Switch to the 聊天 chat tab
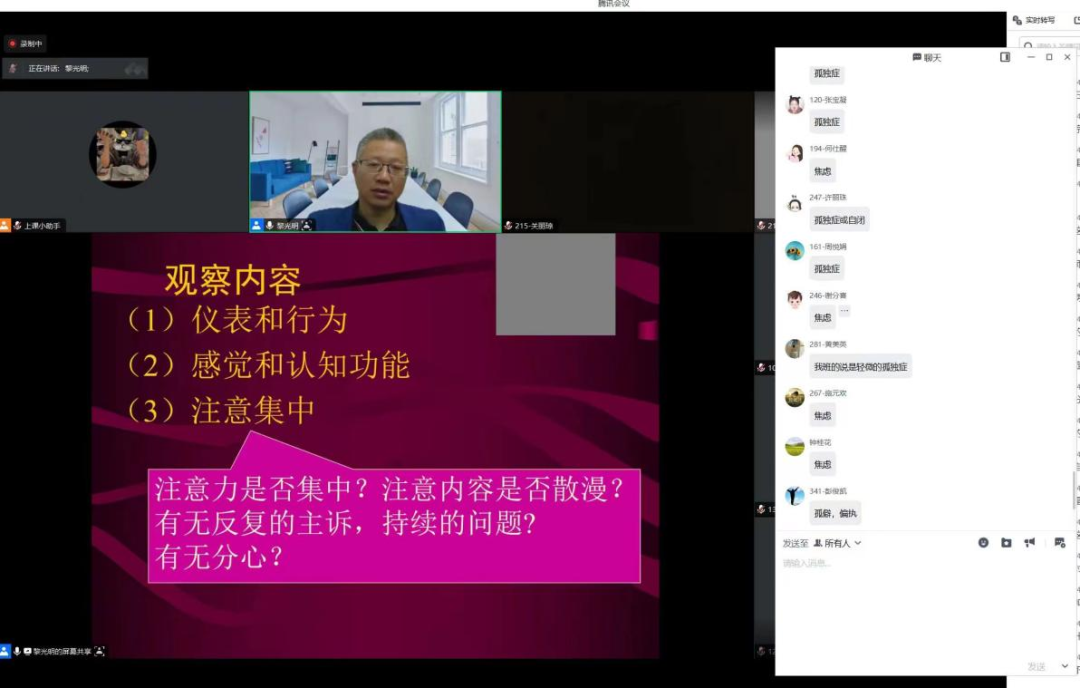The width and height of the screenshot is (1080, 688). (x=928, y=57)
